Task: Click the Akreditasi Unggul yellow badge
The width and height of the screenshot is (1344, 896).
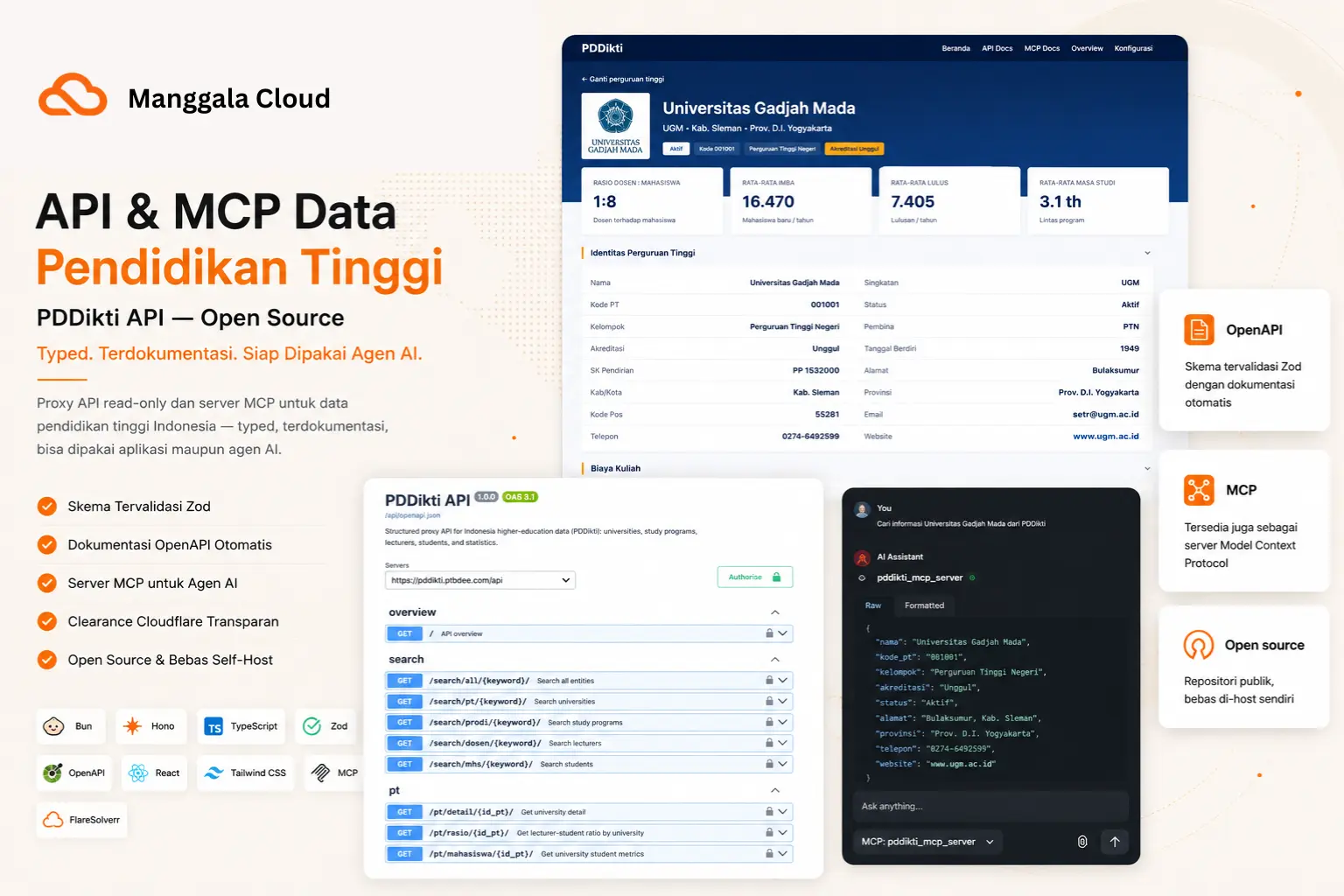Action: (854, 149)
